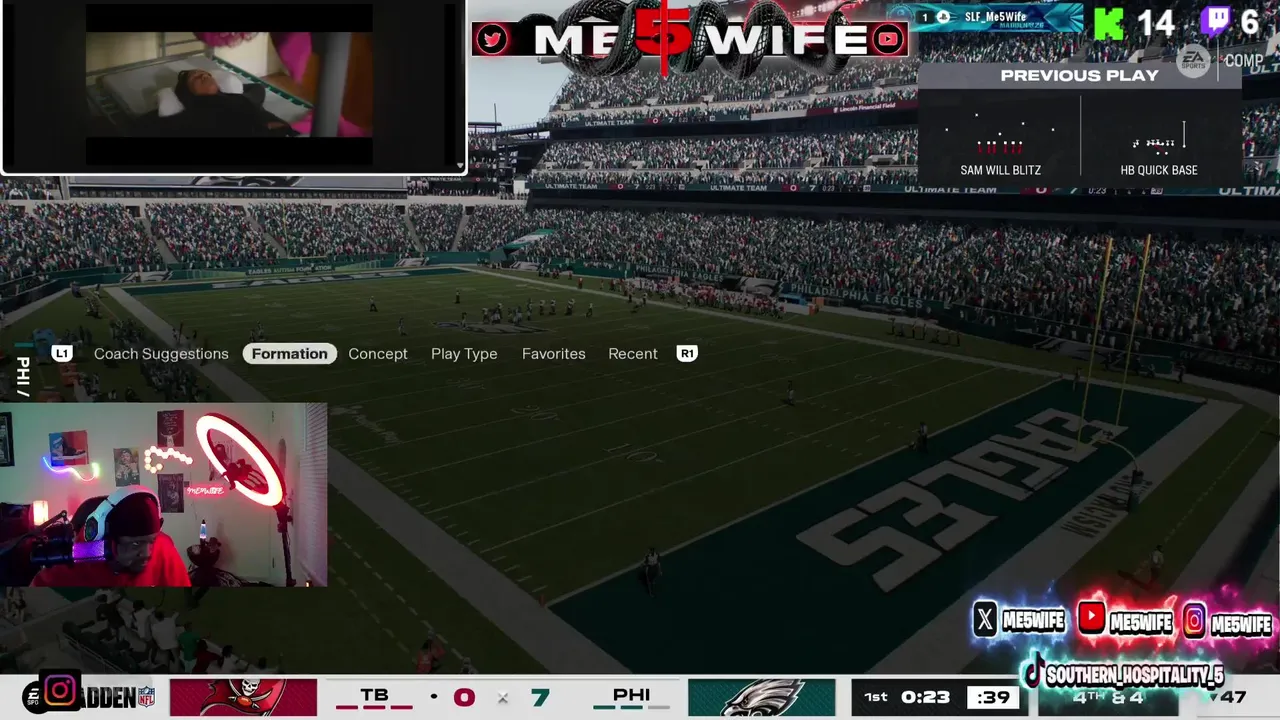
Task: Click the 4th & 4 down indicator
Action: [x=1108, y=697]
